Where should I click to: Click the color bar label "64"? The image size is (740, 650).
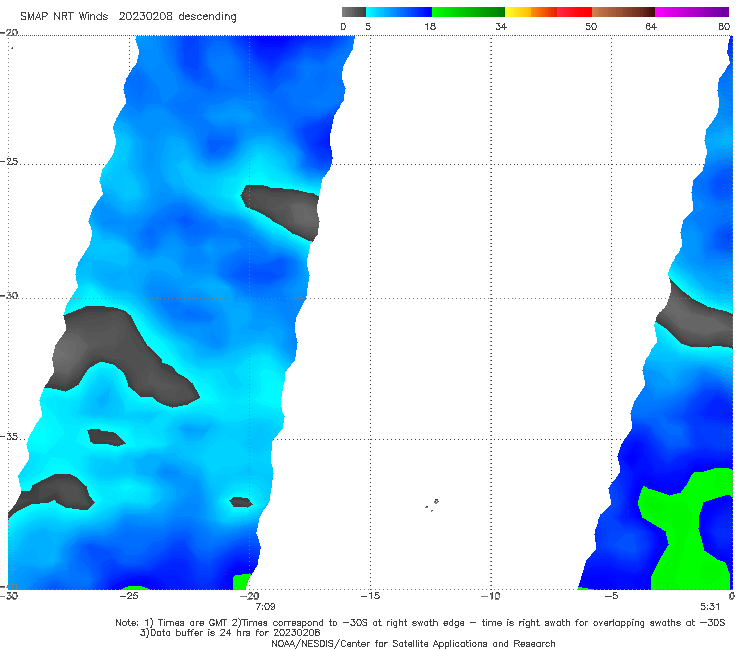click(x=651, y=27)
